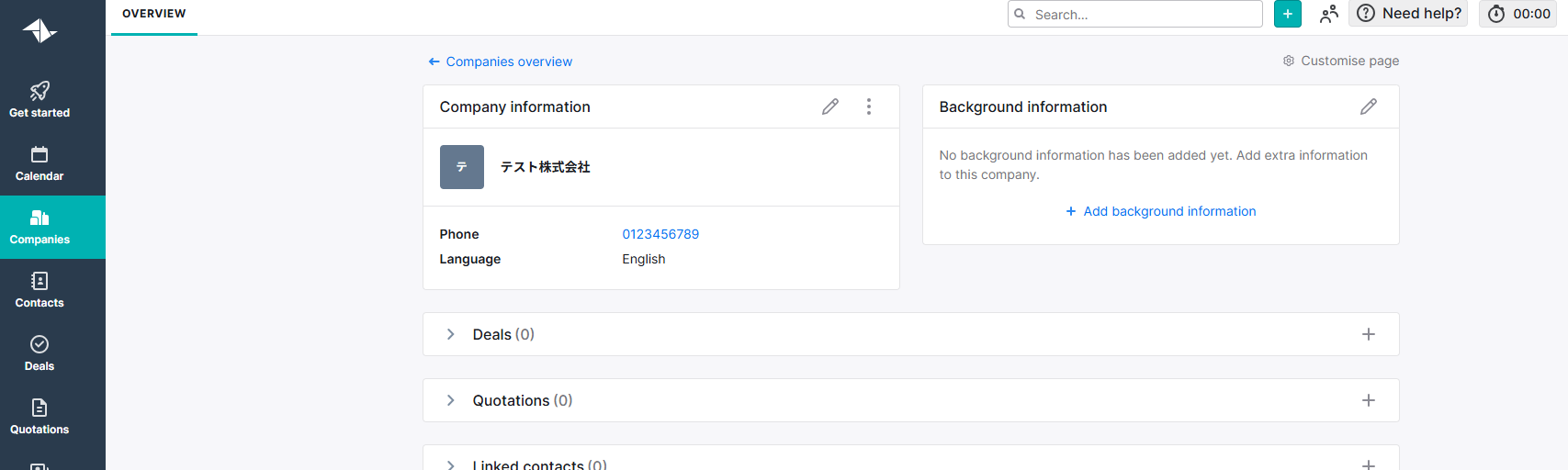The width and height of the screenshot is (1568, 470).
Task: Open Calendar from the sidebar
Action: point(39,164)
